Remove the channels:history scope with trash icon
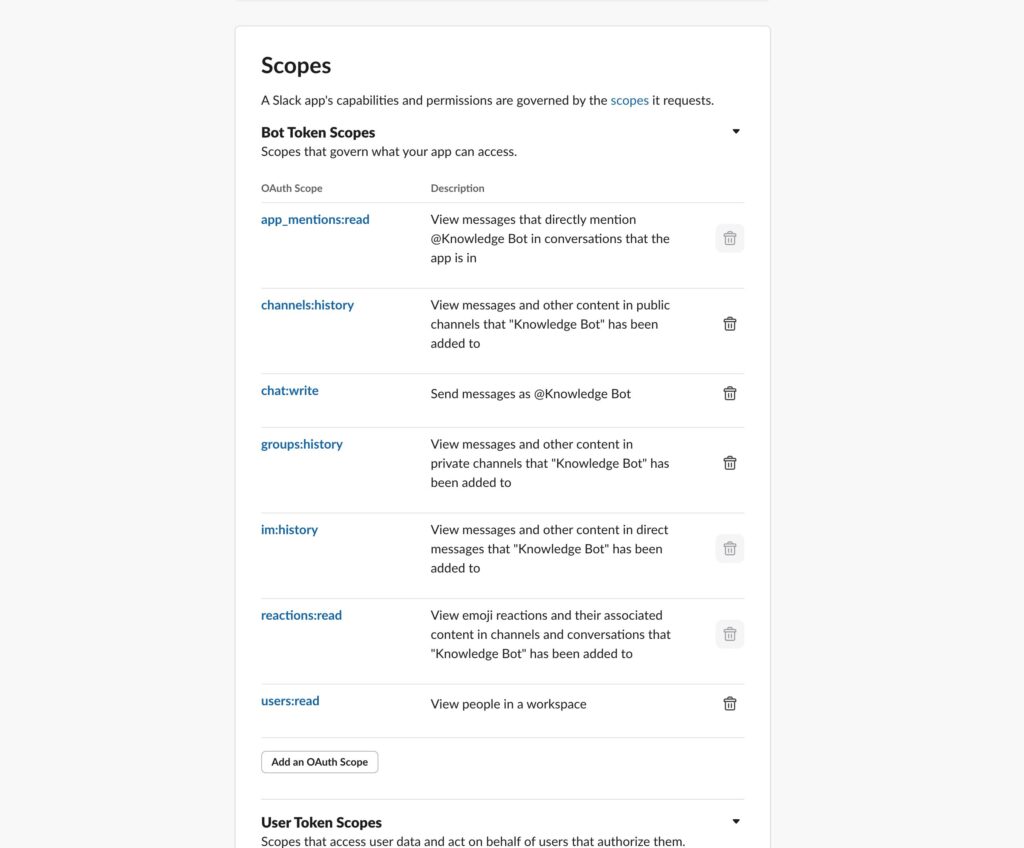Screen dimensions: 1024x848 [x=730, y=324]
